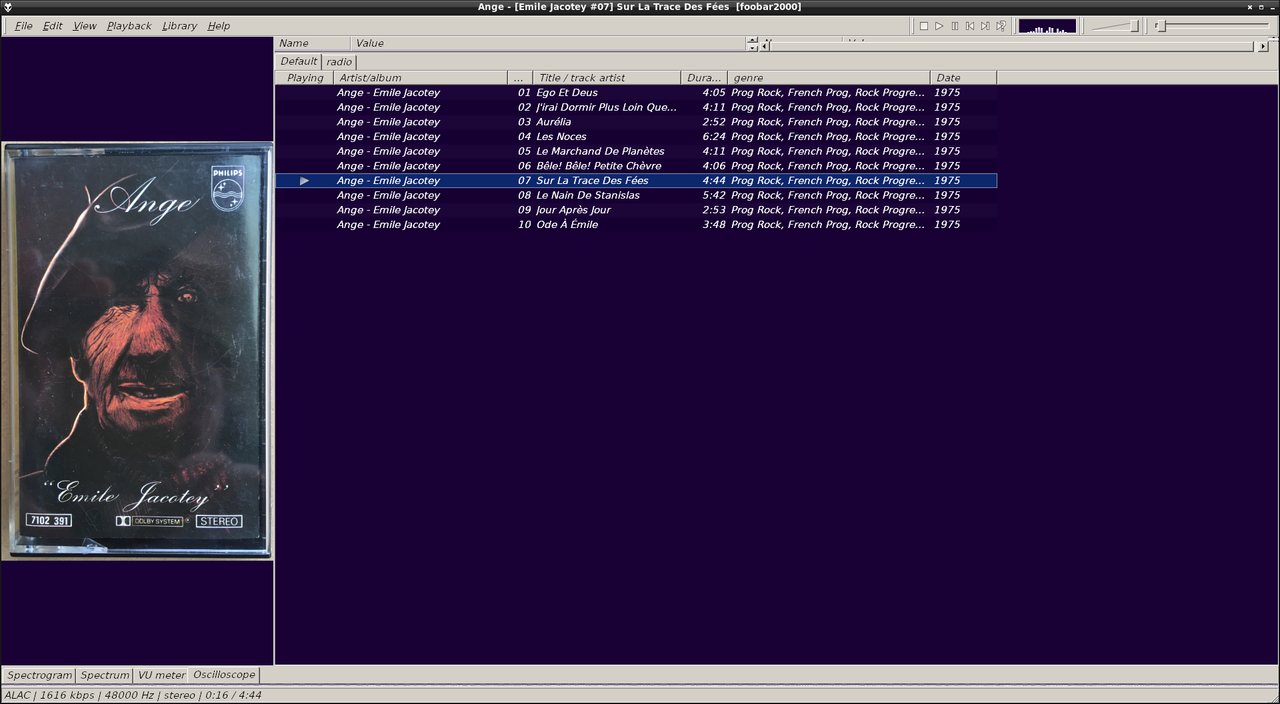Switch to the radio playlist tab

click(339, 62)
